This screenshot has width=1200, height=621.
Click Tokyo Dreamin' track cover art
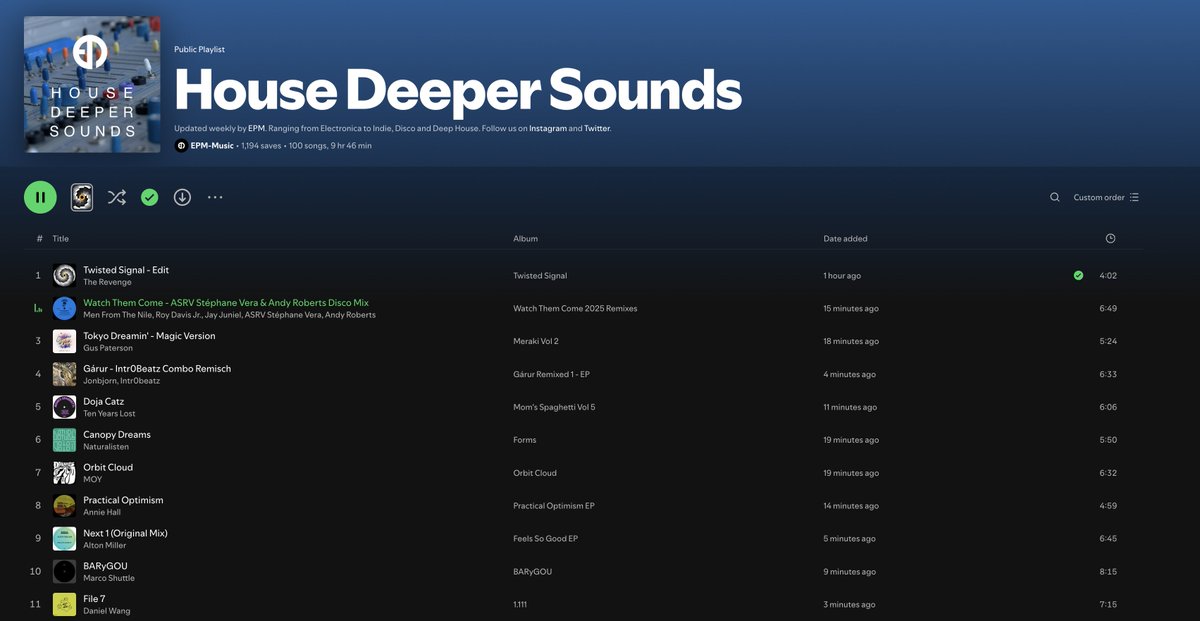pyautogui.click(x=64, y=341)
